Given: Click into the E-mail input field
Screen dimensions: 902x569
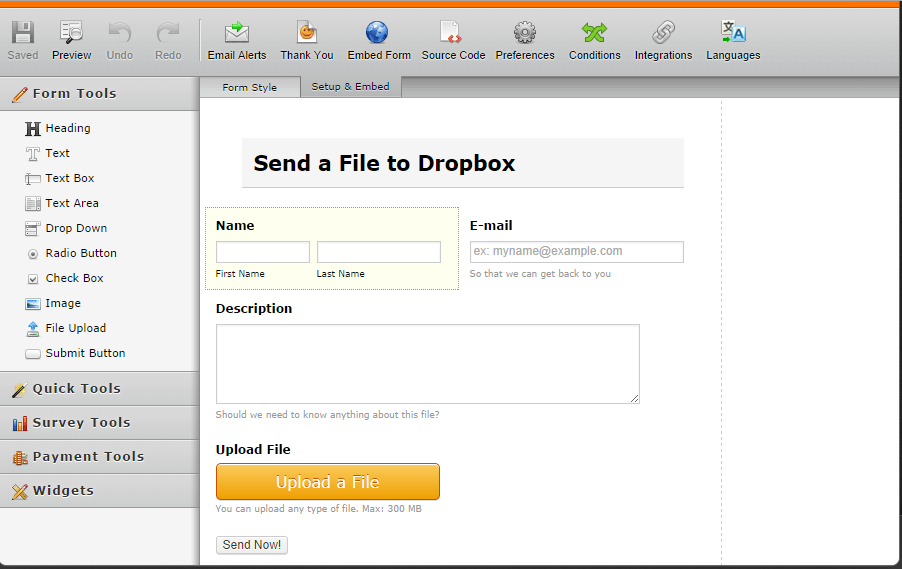Looking at the screenshot, I should pos(576,252).
